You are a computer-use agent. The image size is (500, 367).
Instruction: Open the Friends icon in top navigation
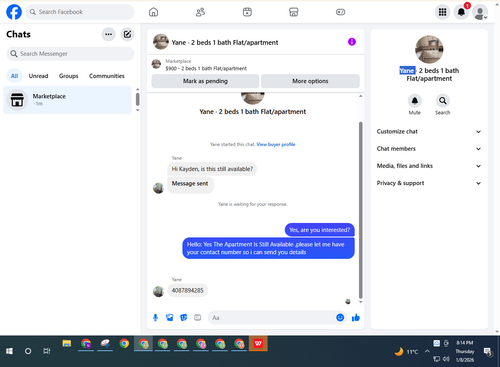[200, 12]
